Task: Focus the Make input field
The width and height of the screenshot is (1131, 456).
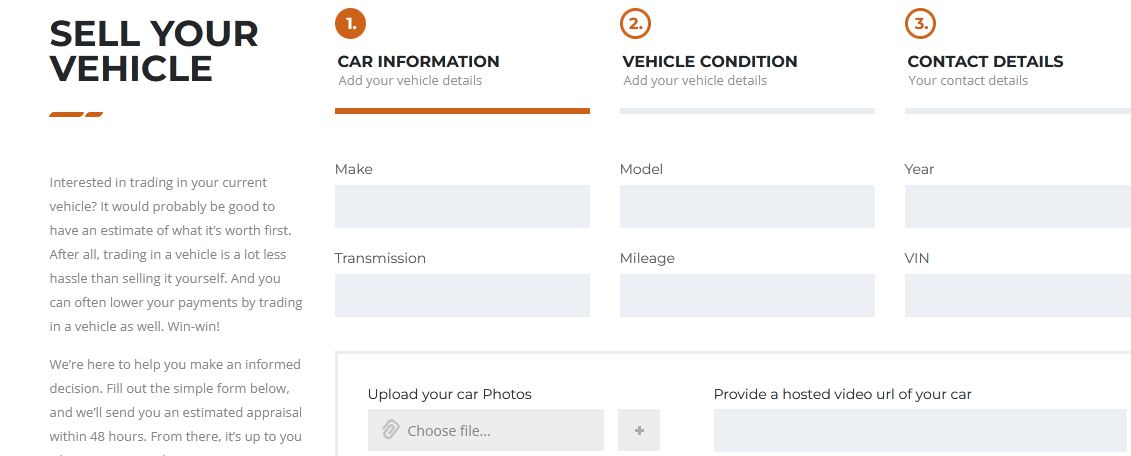Action: pyautogui.click(x=462, y=206)
